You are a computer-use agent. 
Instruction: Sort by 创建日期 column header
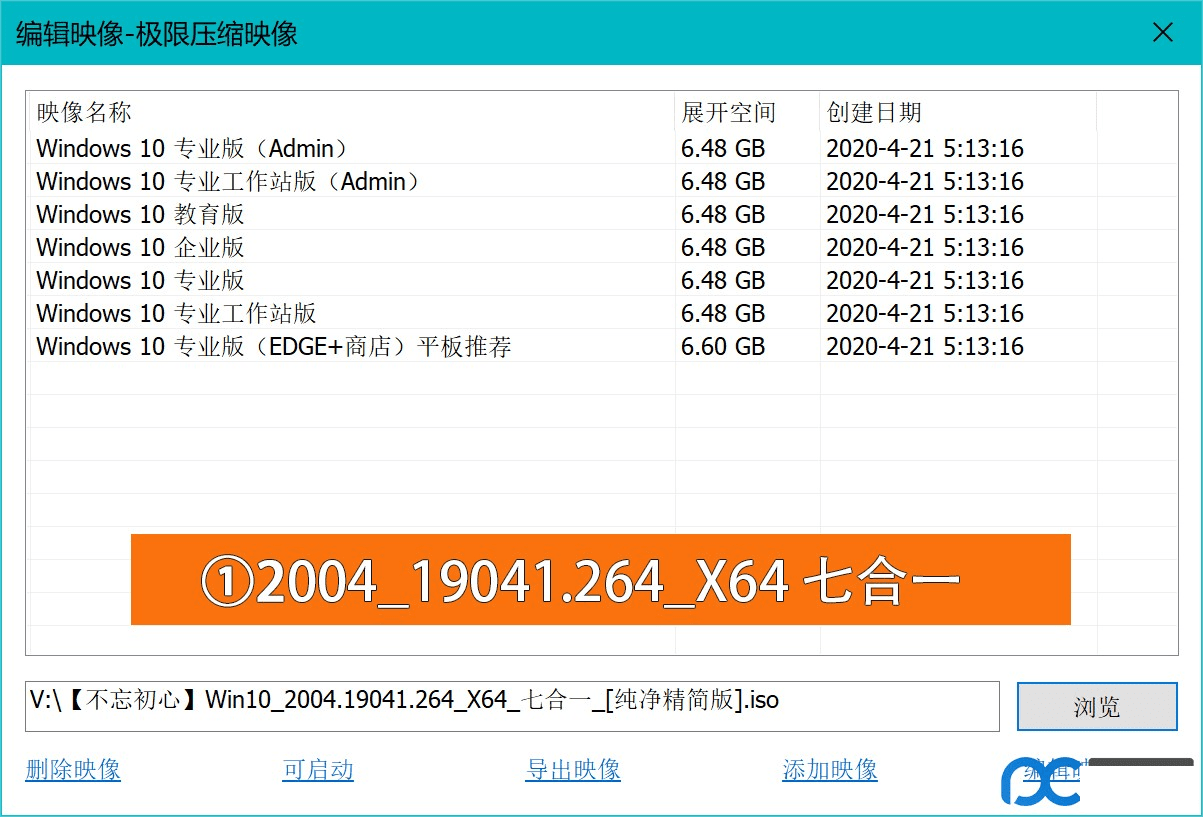[x=958, y=112]
